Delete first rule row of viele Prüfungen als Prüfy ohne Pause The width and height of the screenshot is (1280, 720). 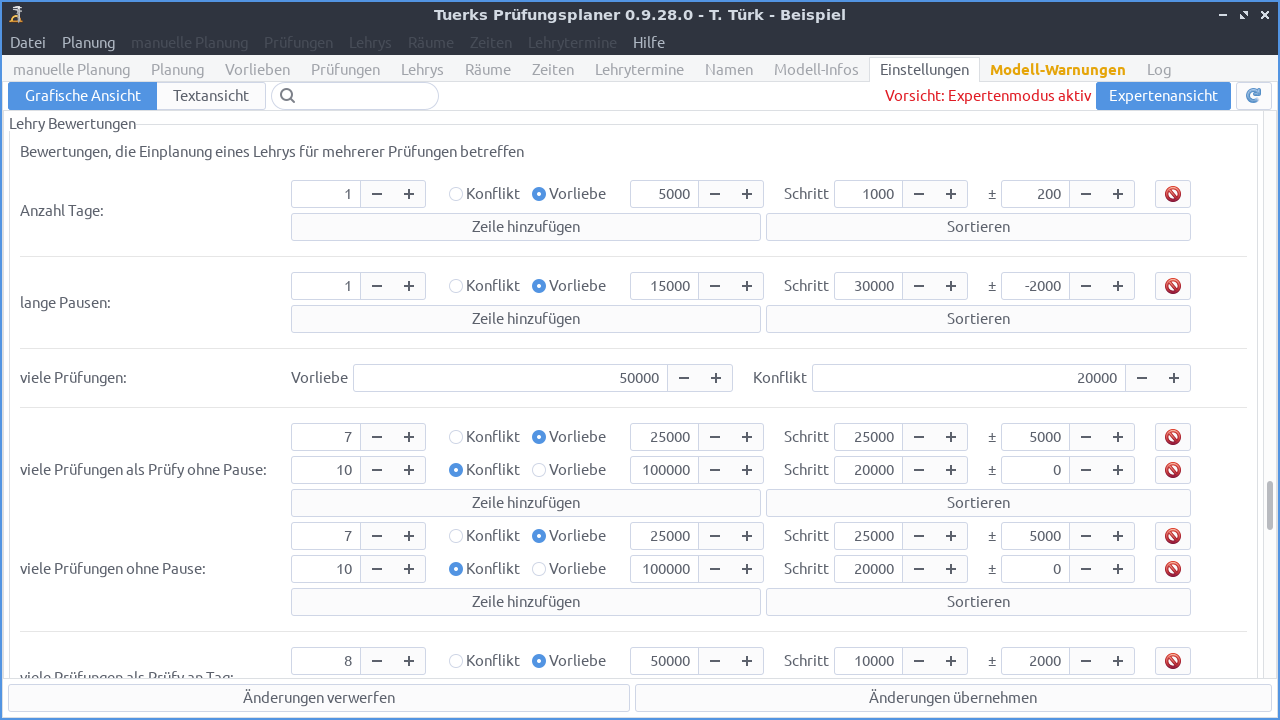[1172, 436]
